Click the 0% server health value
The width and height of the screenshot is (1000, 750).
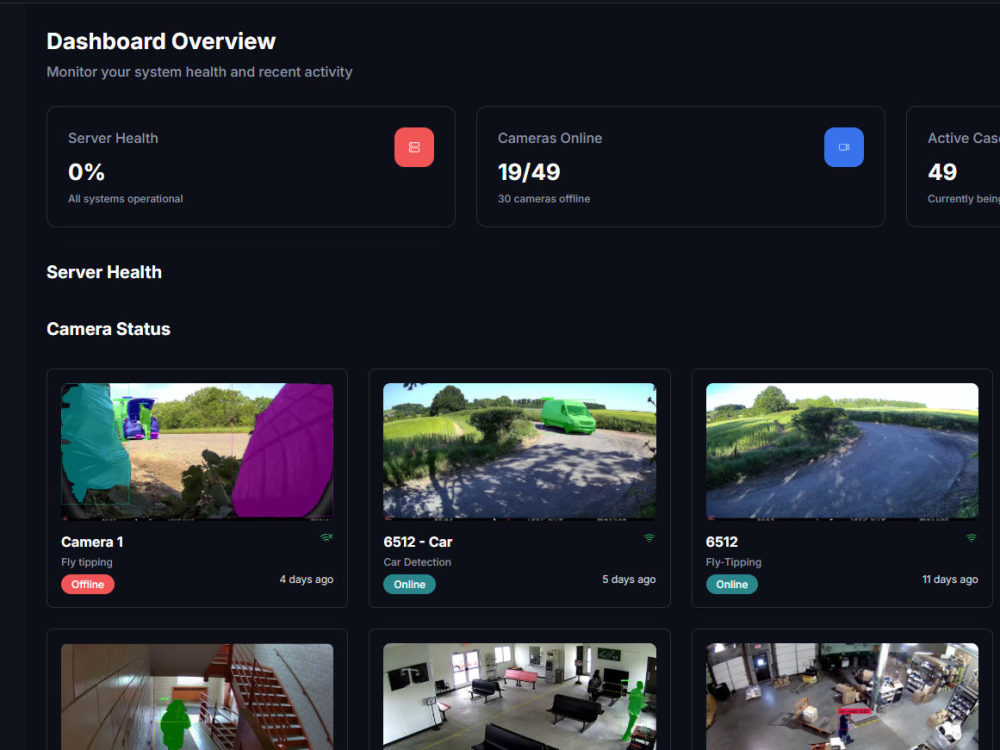click(86, 172)
